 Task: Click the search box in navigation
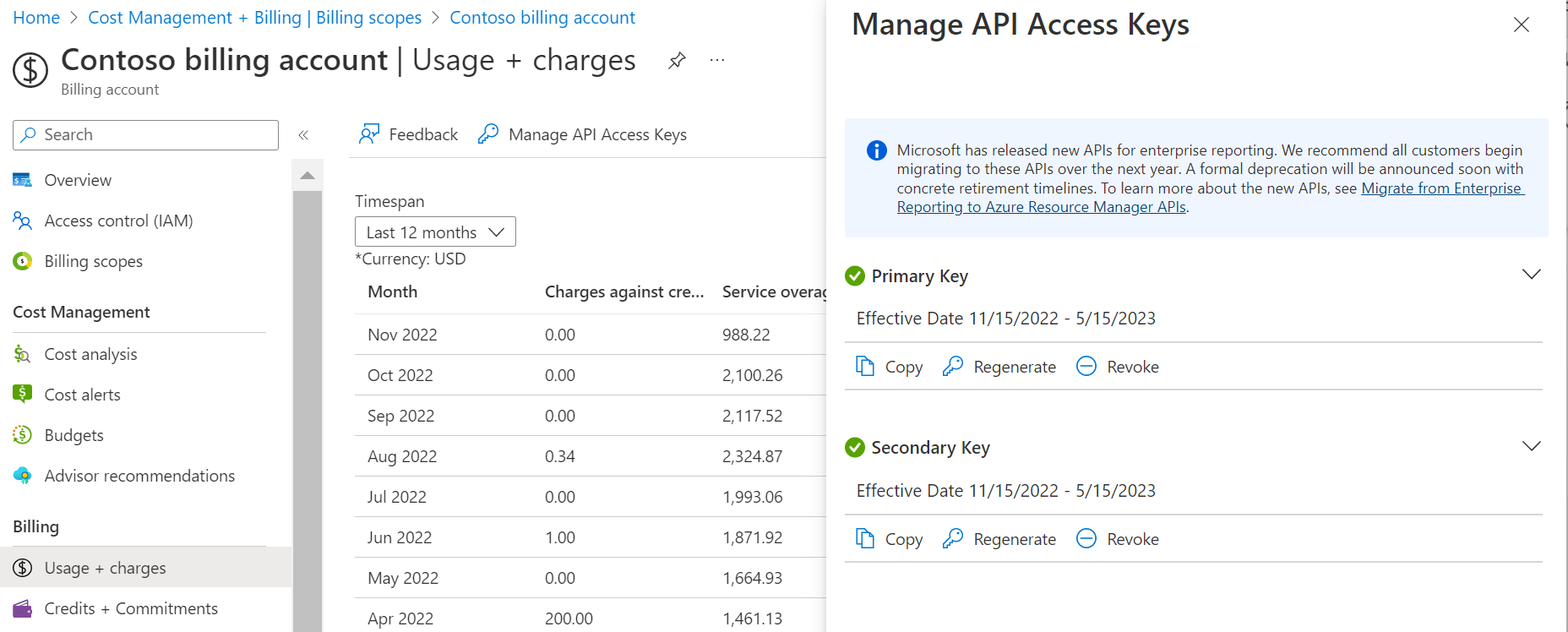(145, 135)
